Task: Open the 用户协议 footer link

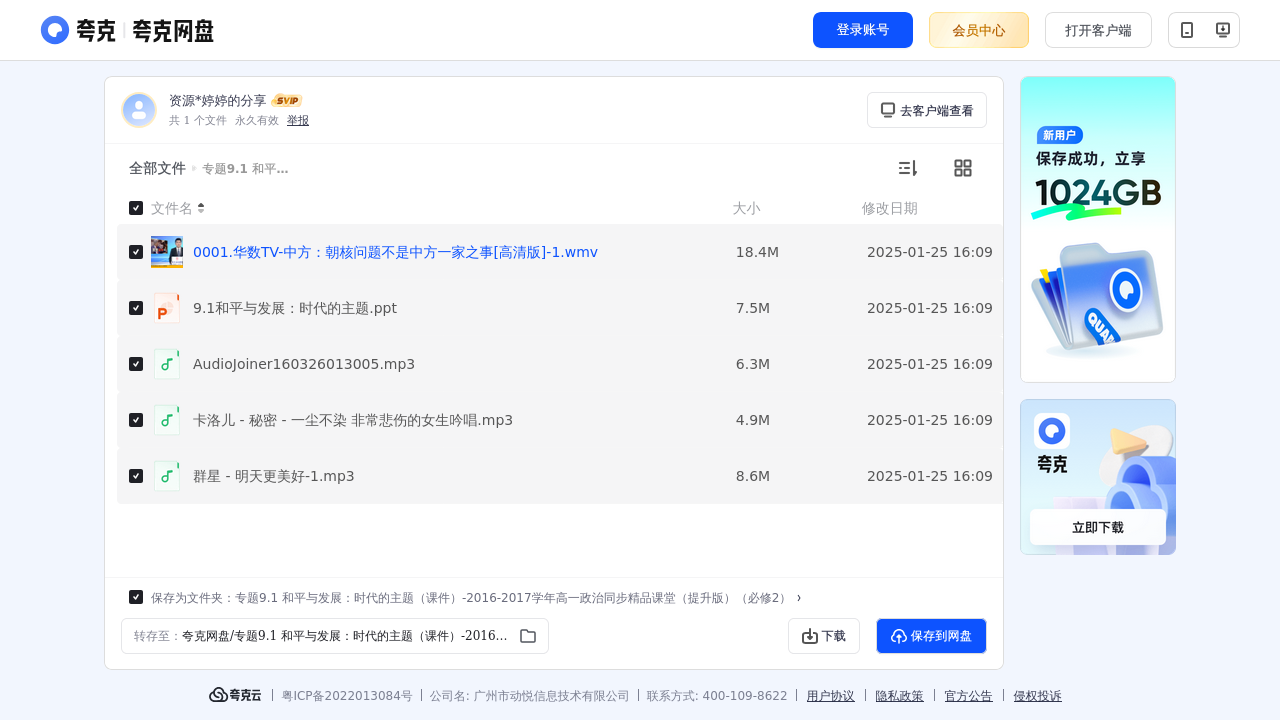Action: pyautogui.click(x=831, y=696)
